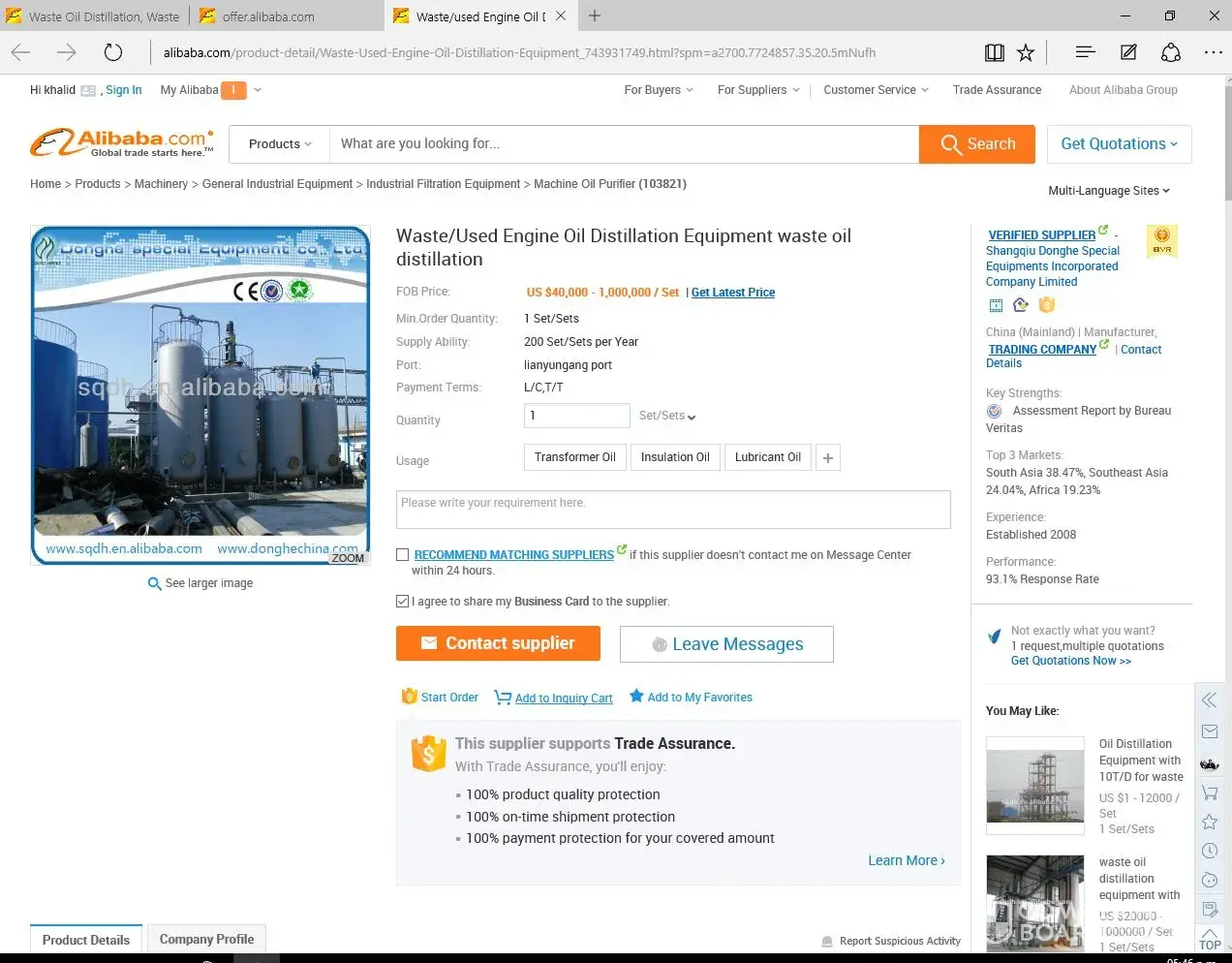Click sidebar envelope message icon
Viewport: 1232px width, 963px height.
pos(1210,731)
